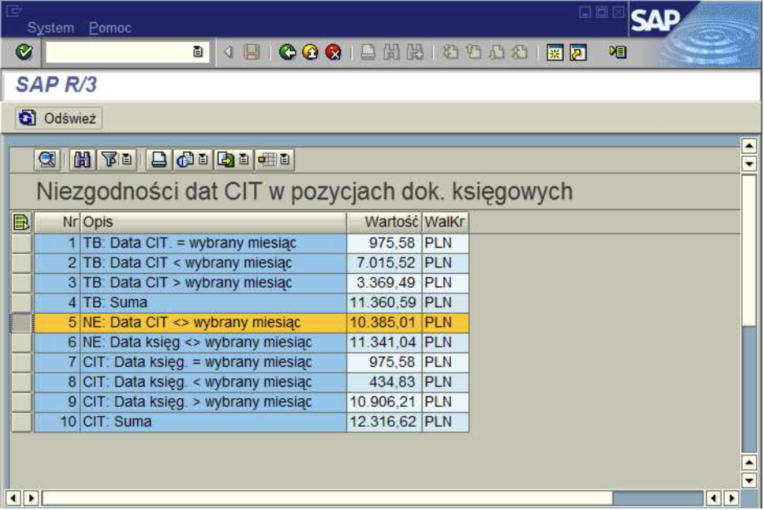Select row 1 using its row selector
The height and width of the screenshot is (510, 764).
click(21, 243)
